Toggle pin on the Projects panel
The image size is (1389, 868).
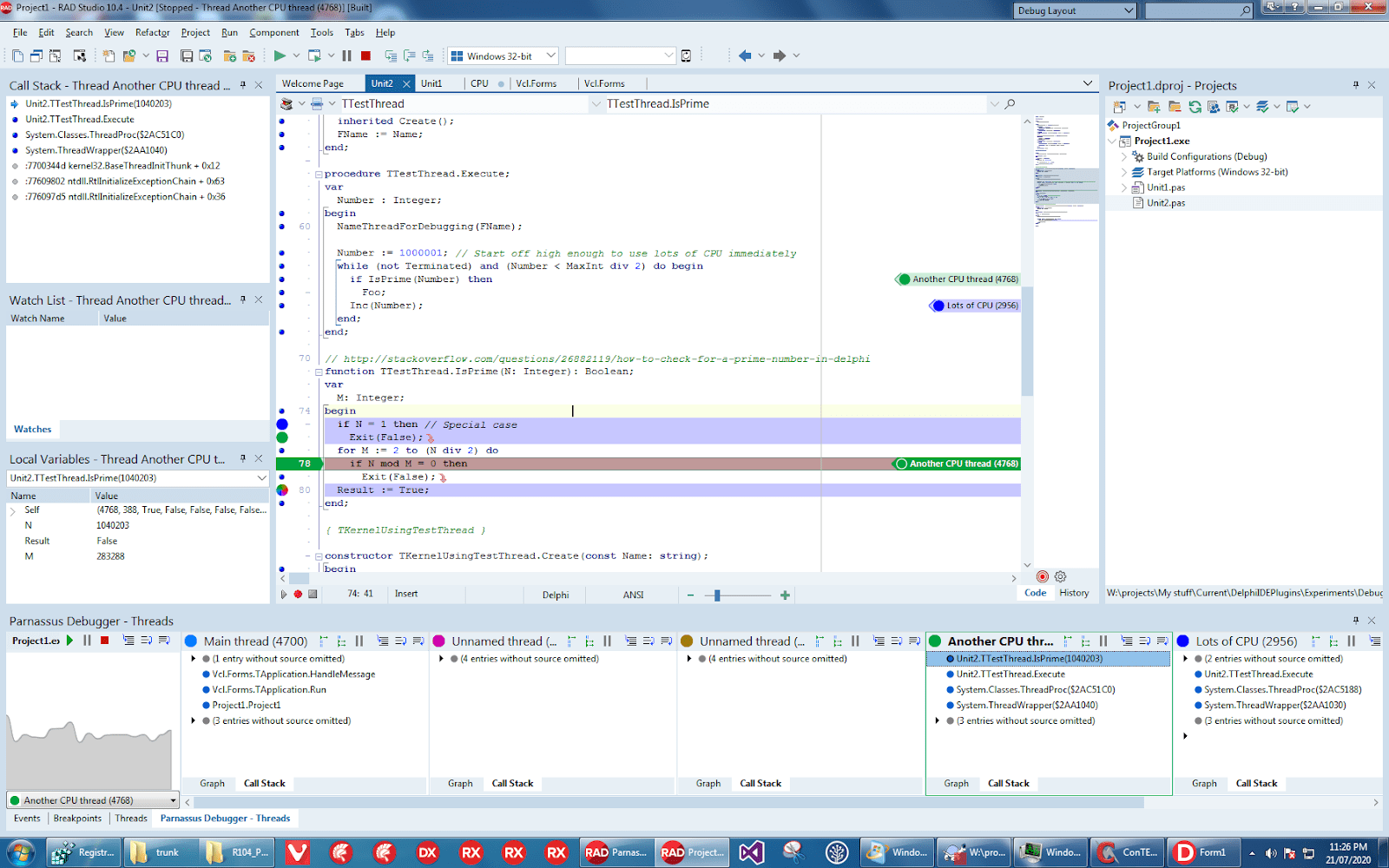1355,85
